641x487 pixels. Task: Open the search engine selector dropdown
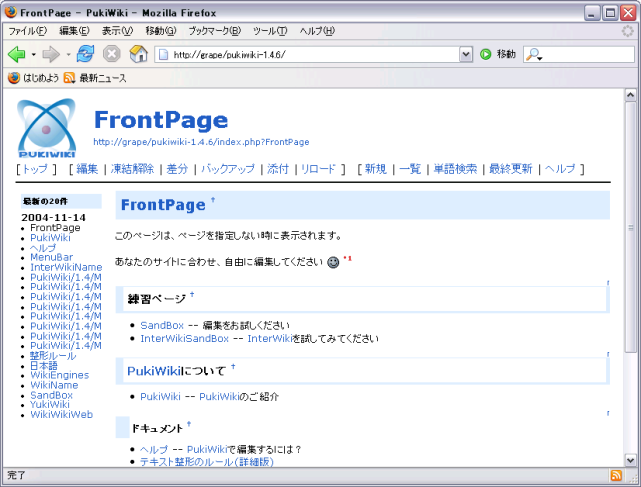point(535,54)
